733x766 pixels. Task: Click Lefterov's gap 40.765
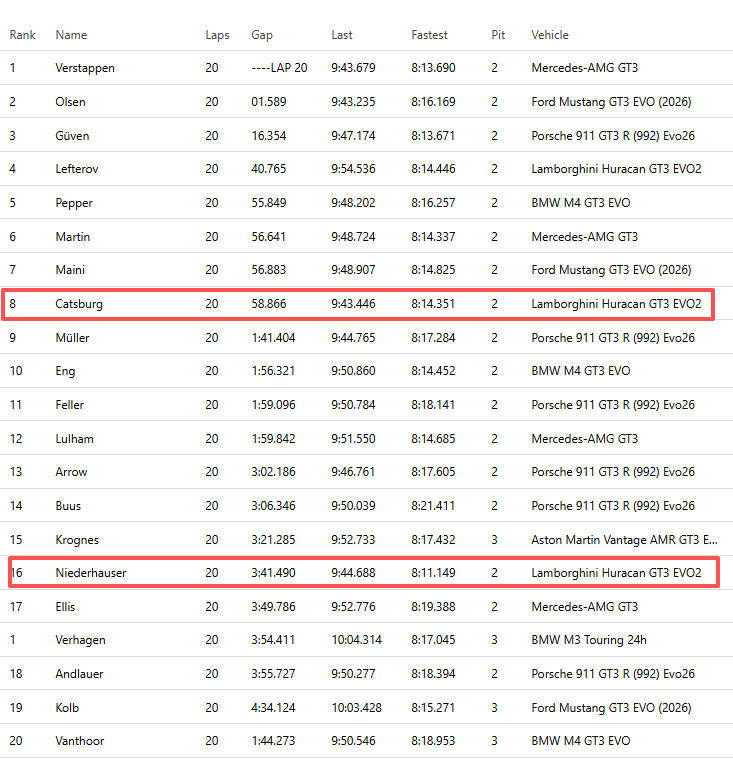(269, 169)
